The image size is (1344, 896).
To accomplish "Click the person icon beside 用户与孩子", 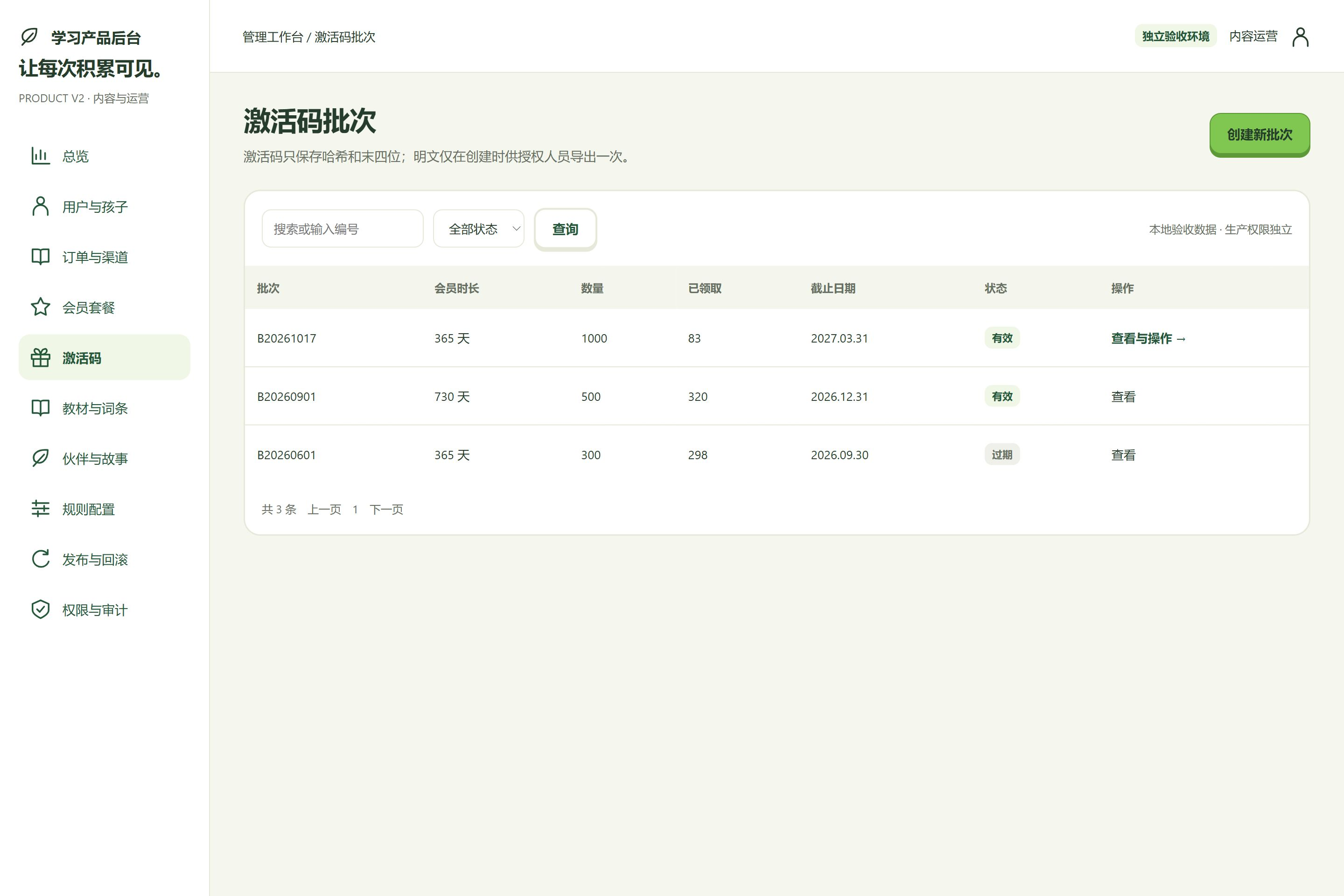I will coord(41,206).
